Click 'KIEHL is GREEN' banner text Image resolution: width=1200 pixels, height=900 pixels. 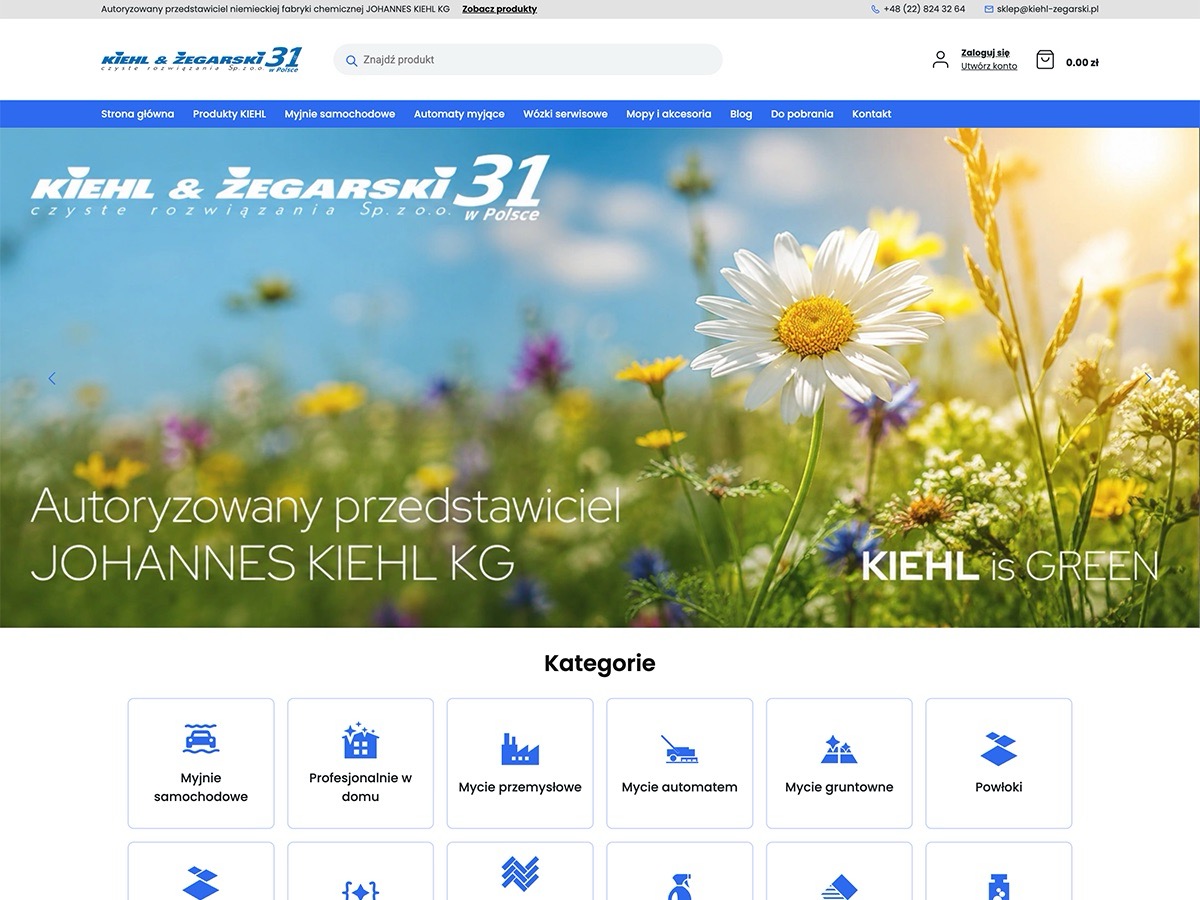click(x=1010, y=567)
